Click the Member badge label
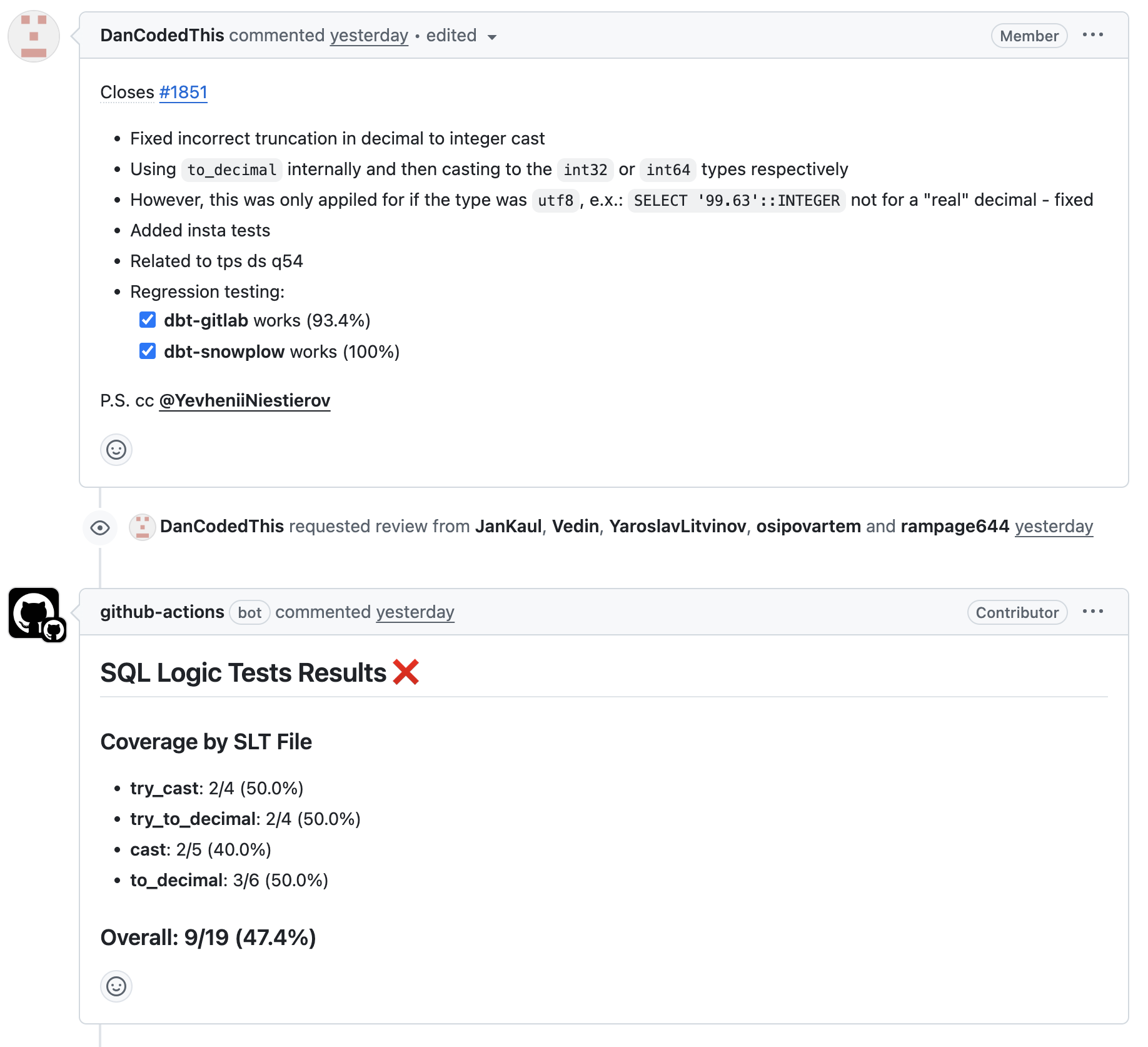 point(1029,36)
